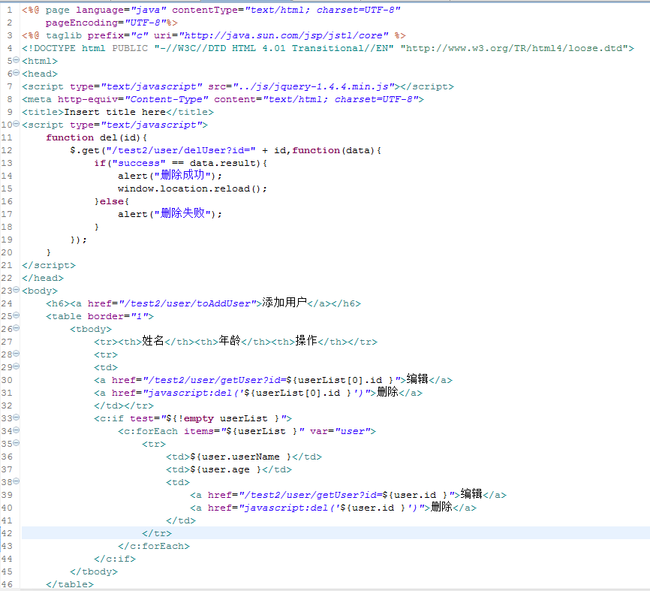The width and height of the screenshot is (650, 591).
Task: Click the 删除 text on line 31
Action: click(388, 392)
